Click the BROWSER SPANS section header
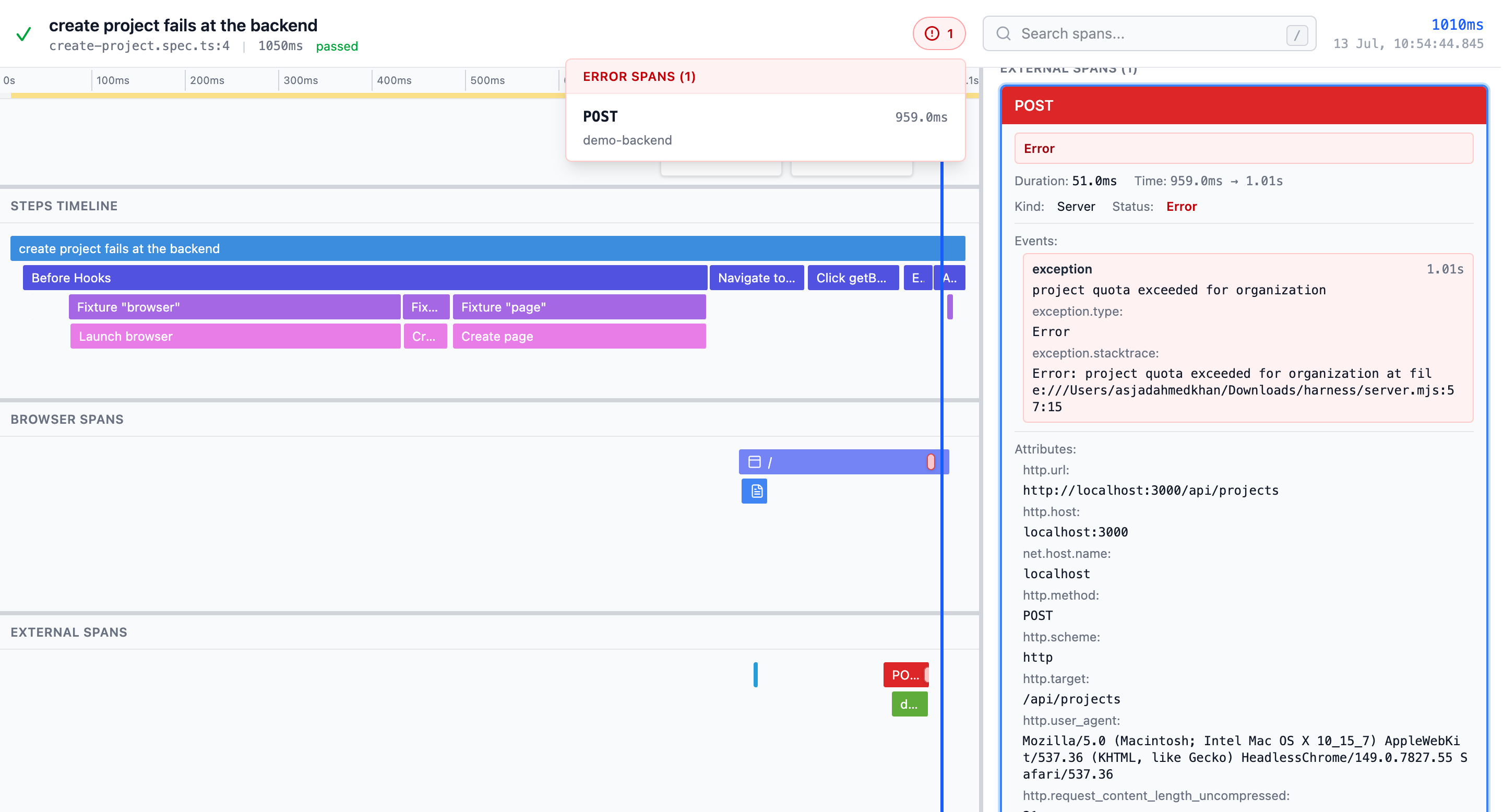This screenshot has height=812, width=1503. coord(67,420)
